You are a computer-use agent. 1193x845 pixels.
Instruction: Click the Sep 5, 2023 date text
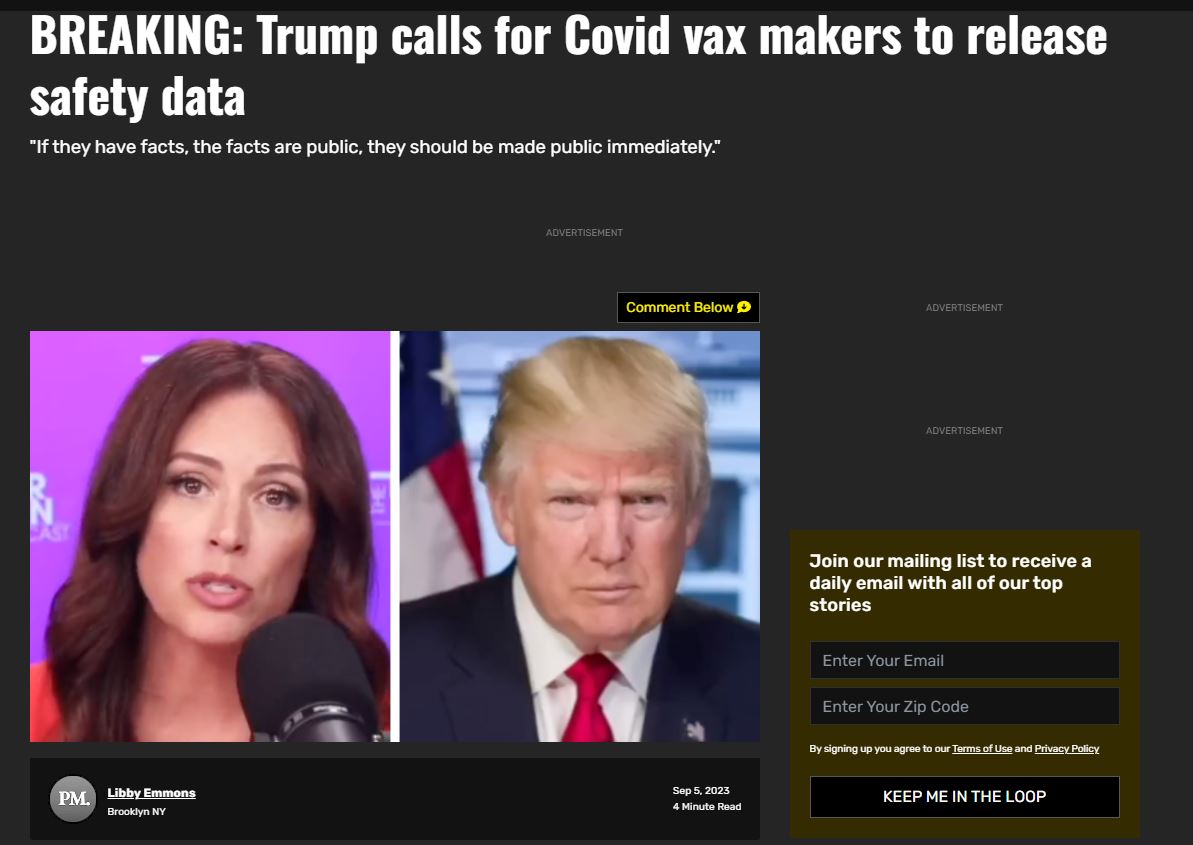pos(701,791)
